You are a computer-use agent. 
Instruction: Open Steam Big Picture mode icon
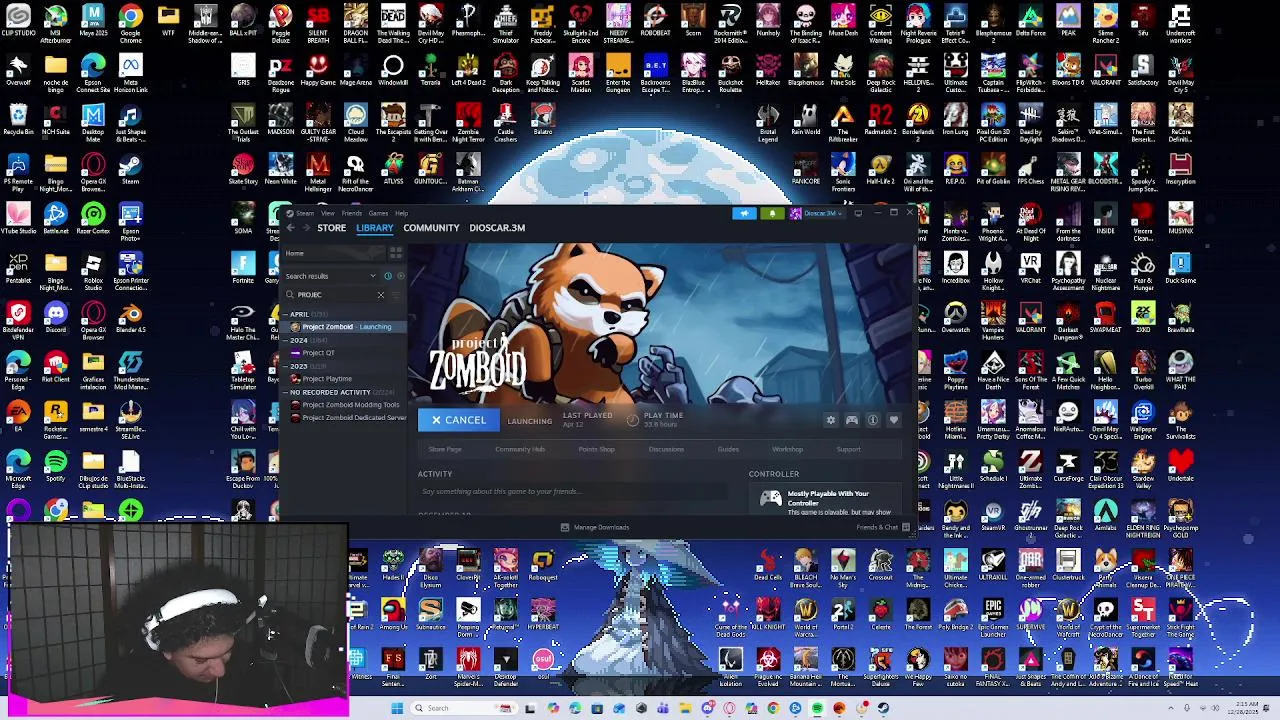858,213
